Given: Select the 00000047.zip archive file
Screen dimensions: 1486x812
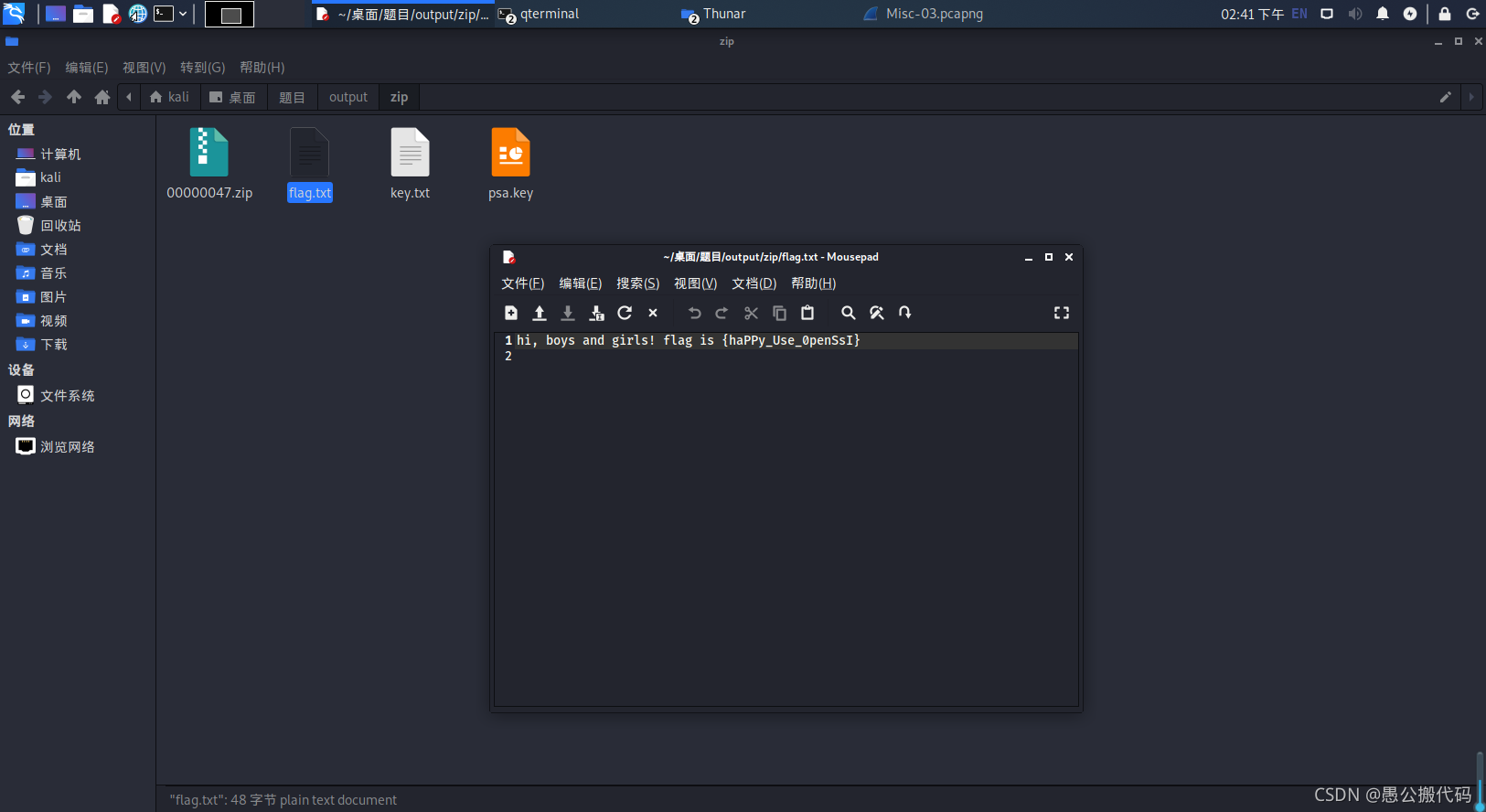Looking at the screenshot, I should click(x=209, y=165).
